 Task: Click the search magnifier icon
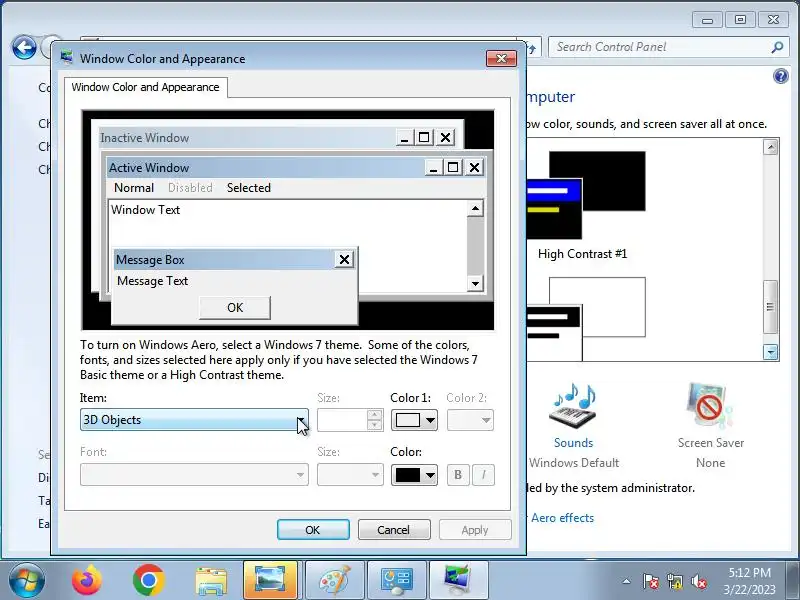[x=777, y=47]
